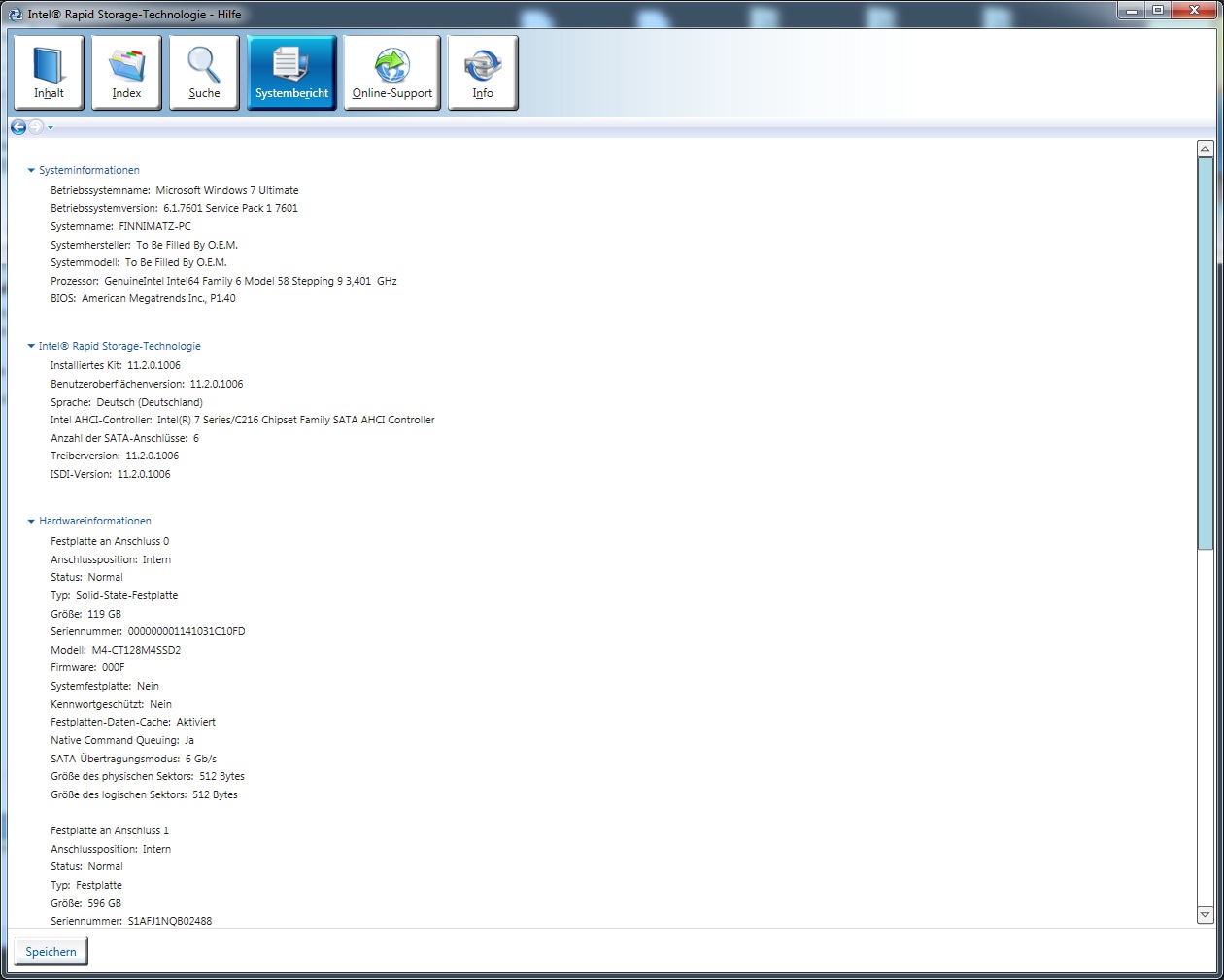The height and width of the screenshot is (980, 1224).
Task: Click the Sprache Deutsch line
Action: [x=127, y=402]
